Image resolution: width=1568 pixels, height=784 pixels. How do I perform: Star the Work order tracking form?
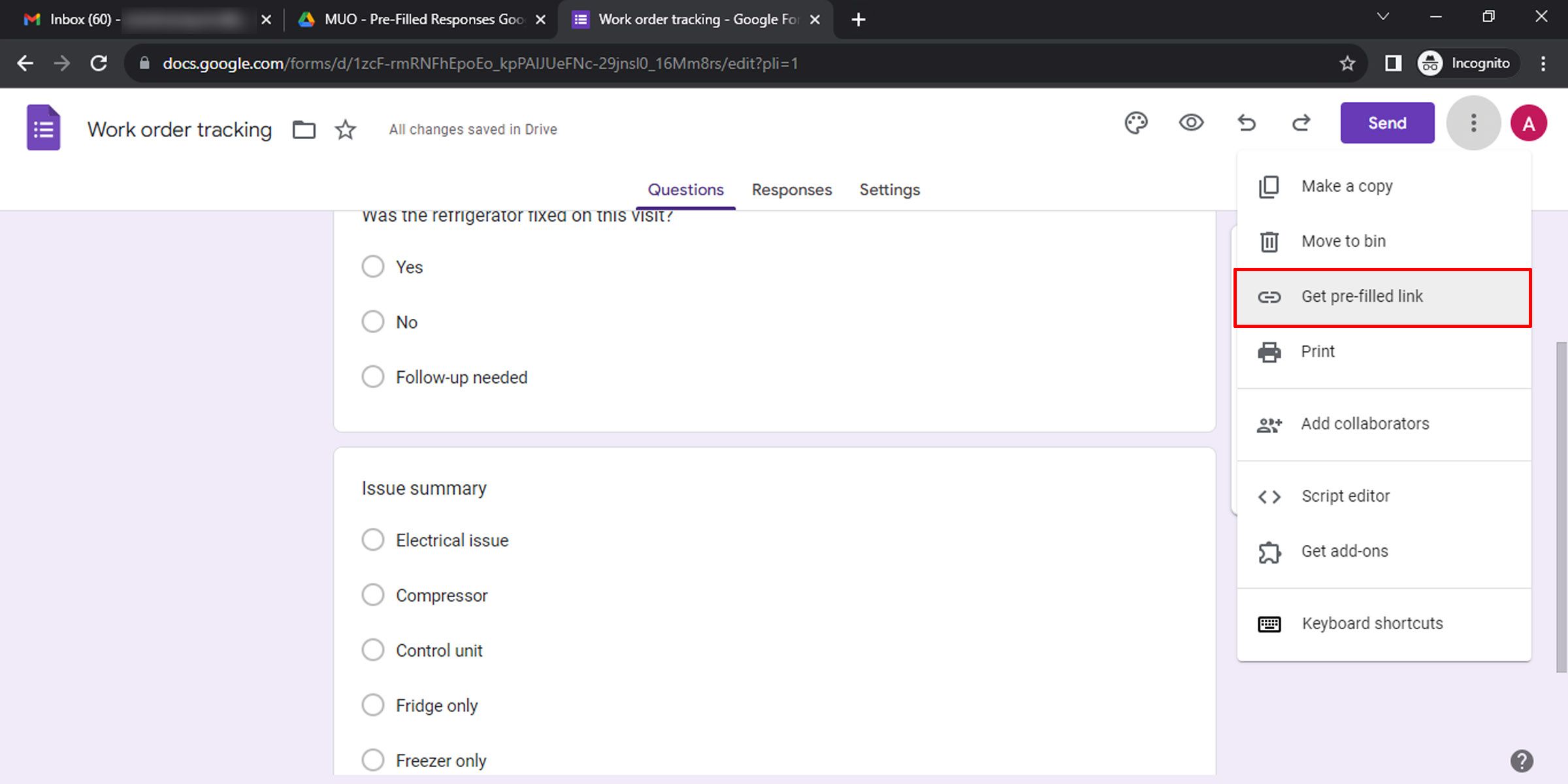(345, 129)
